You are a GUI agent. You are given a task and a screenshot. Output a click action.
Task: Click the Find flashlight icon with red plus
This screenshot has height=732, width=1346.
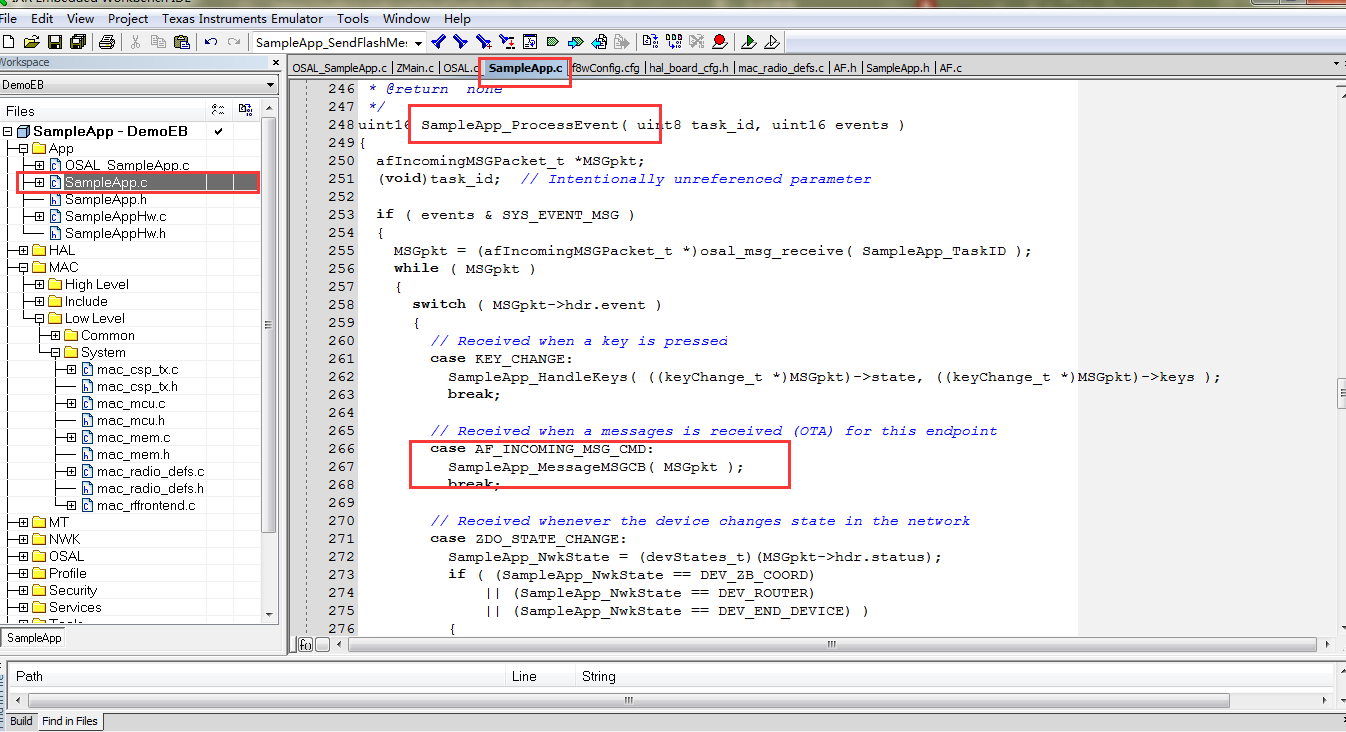[483, 42]
